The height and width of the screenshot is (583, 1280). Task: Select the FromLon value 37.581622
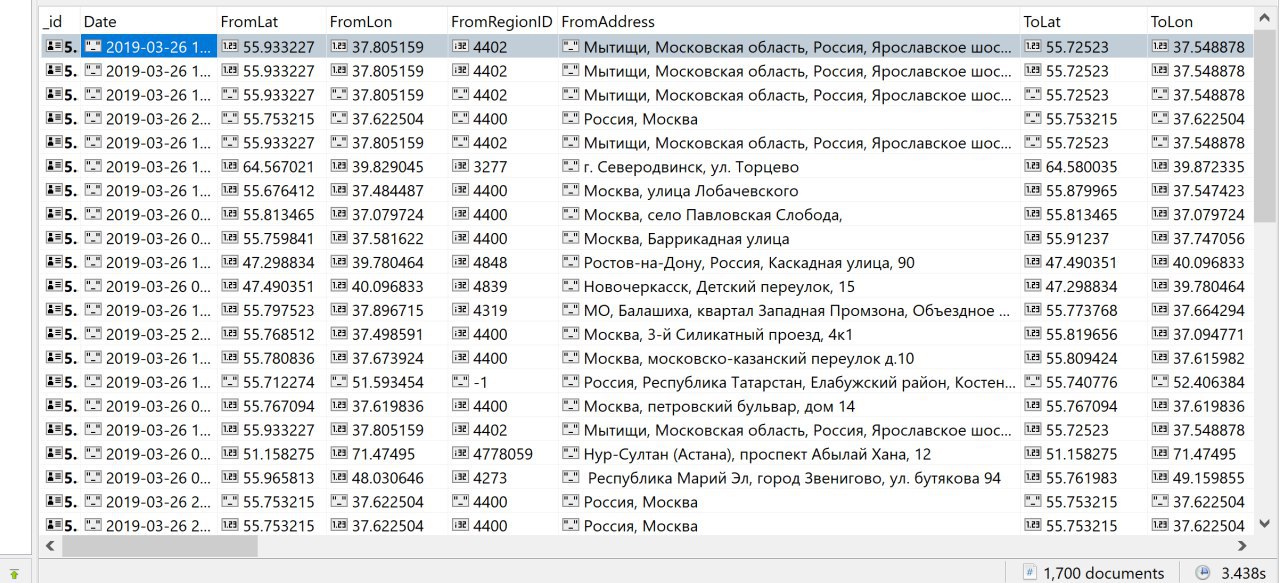coord(388,239)
